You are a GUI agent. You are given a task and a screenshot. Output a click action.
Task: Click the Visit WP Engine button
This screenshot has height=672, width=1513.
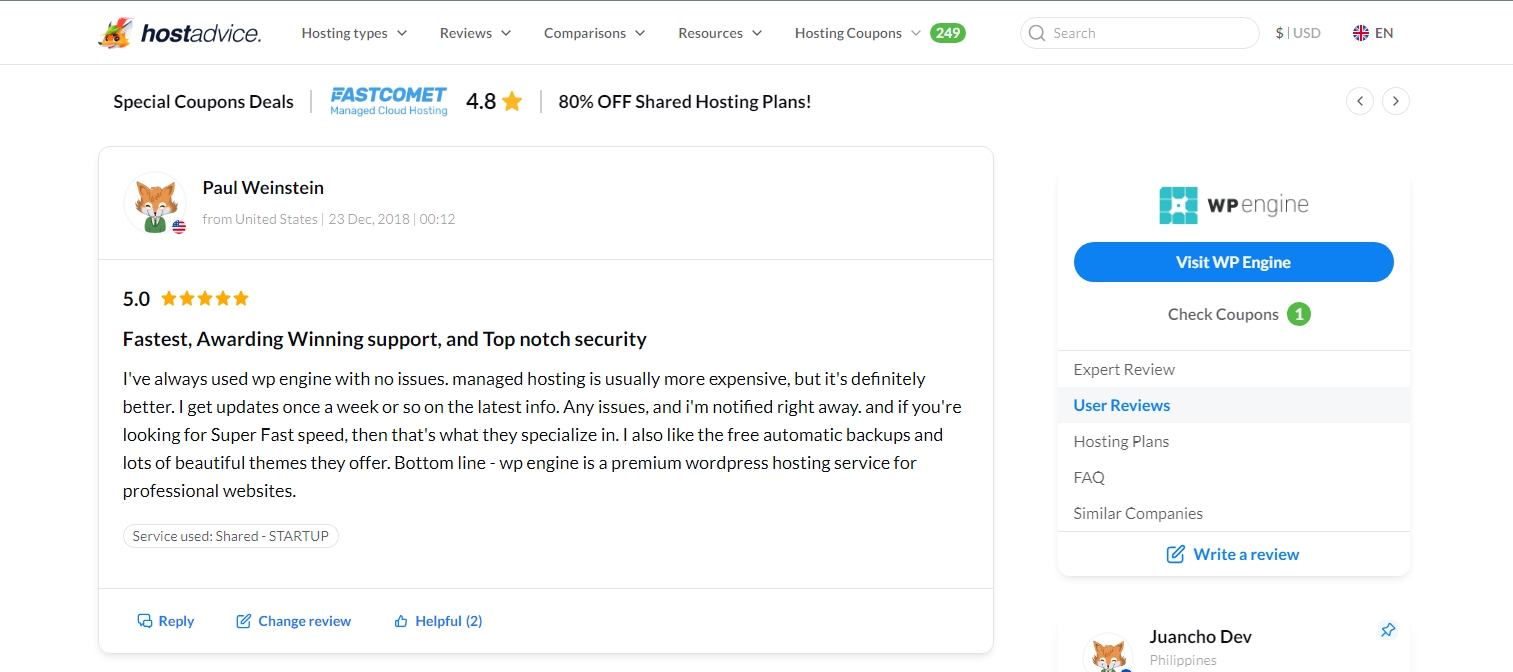pos(1233,262)
